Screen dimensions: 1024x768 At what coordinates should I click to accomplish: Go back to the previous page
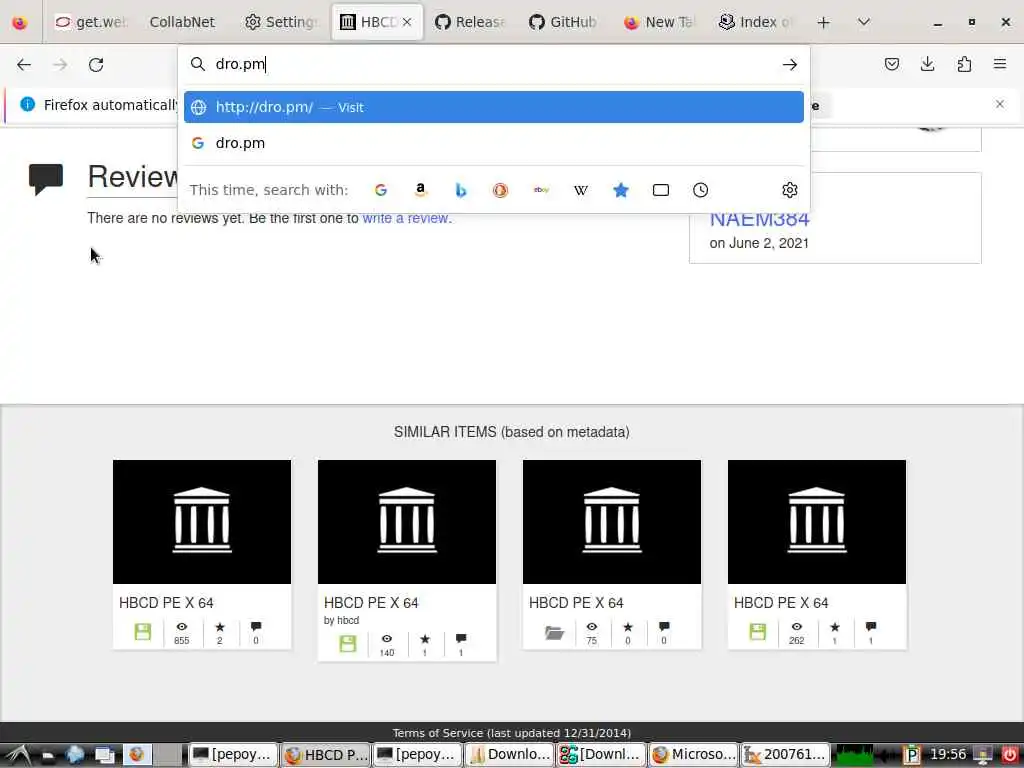(x=24, y=64)
